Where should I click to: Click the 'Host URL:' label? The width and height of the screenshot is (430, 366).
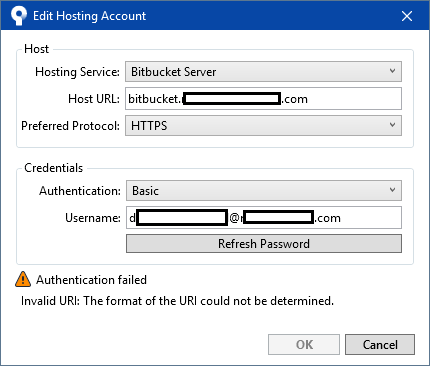click(x=94, y=99)
